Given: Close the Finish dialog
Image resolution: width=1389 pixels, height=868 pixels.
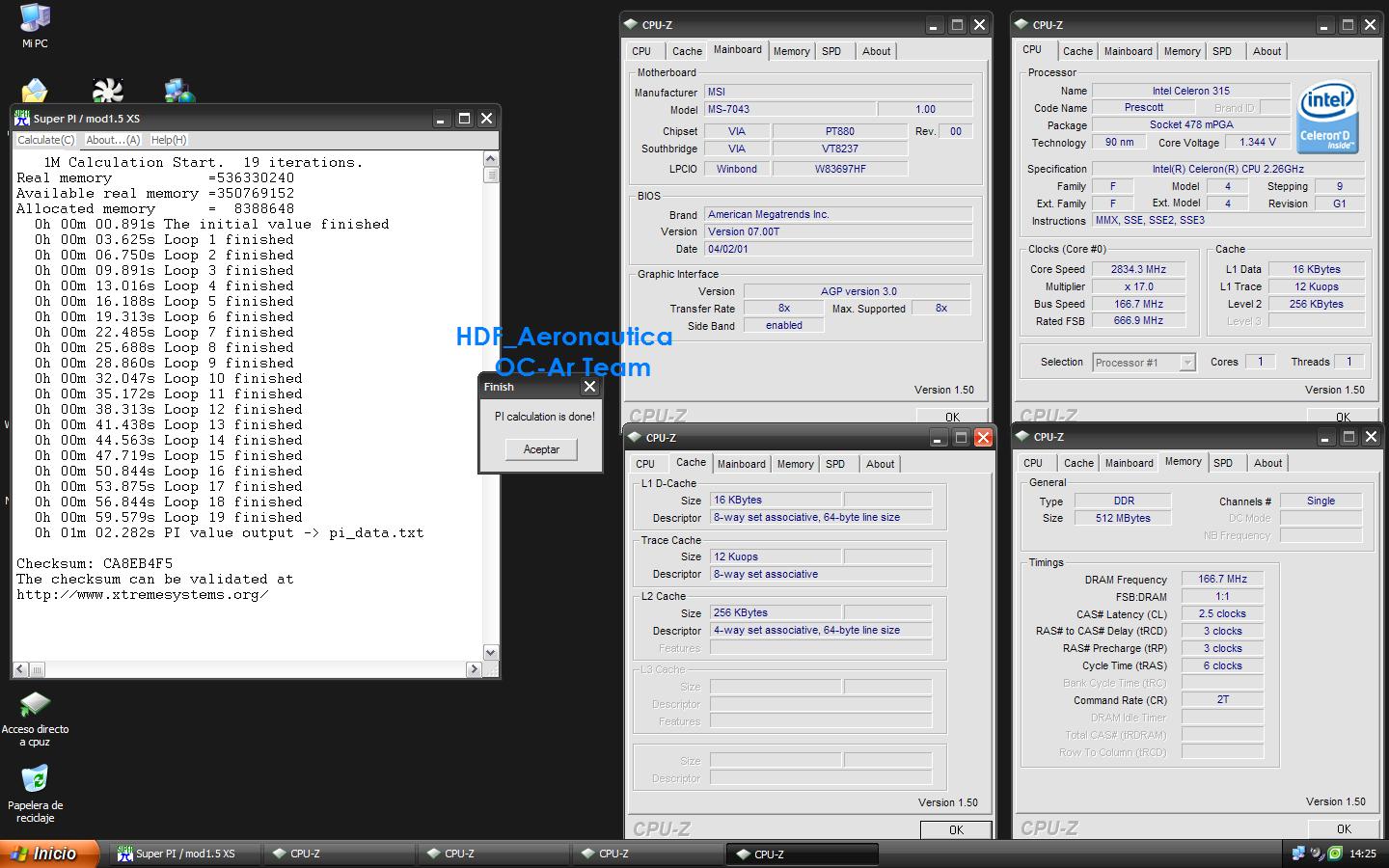Looking at the screenshot, I should point(589,387).
